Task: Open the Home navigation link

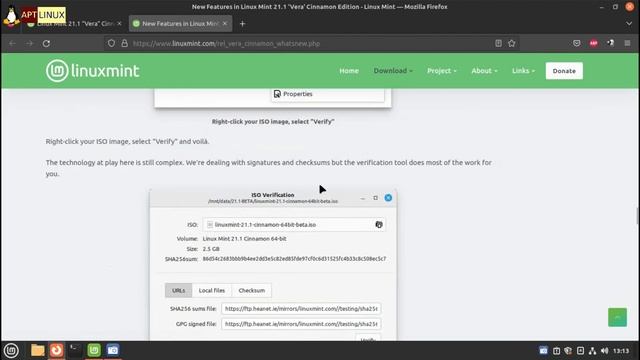Action: click(x=349, y=71)
